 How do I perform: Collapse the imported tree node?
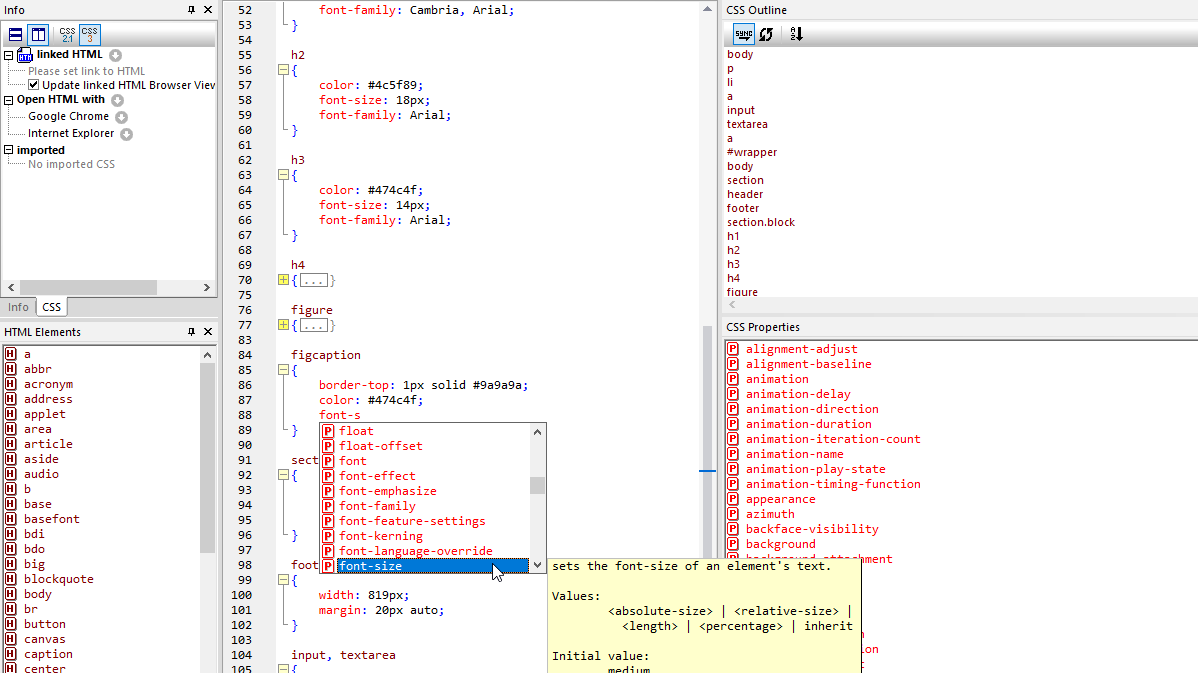8,150
